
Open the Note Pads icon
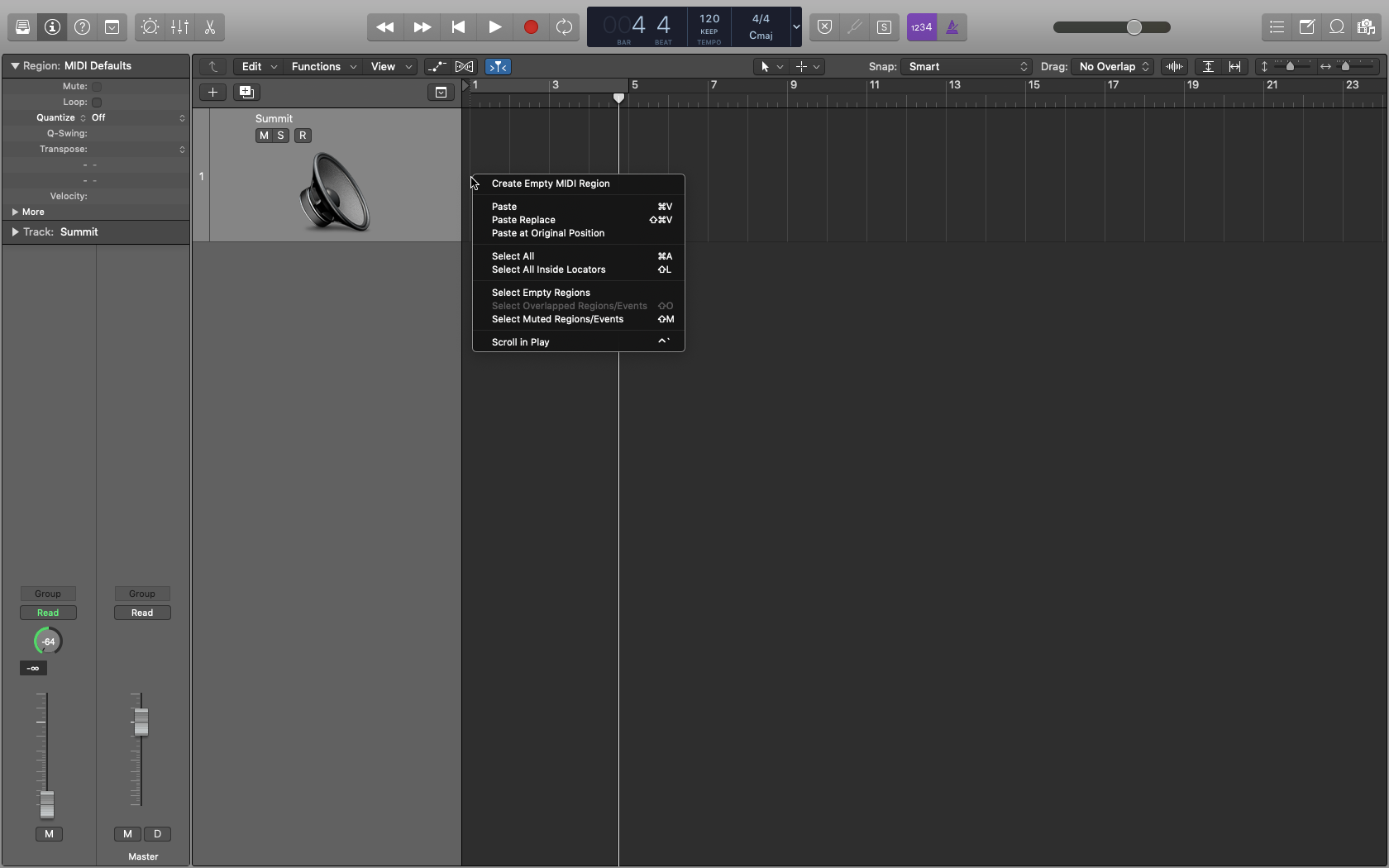(1306, 27)
